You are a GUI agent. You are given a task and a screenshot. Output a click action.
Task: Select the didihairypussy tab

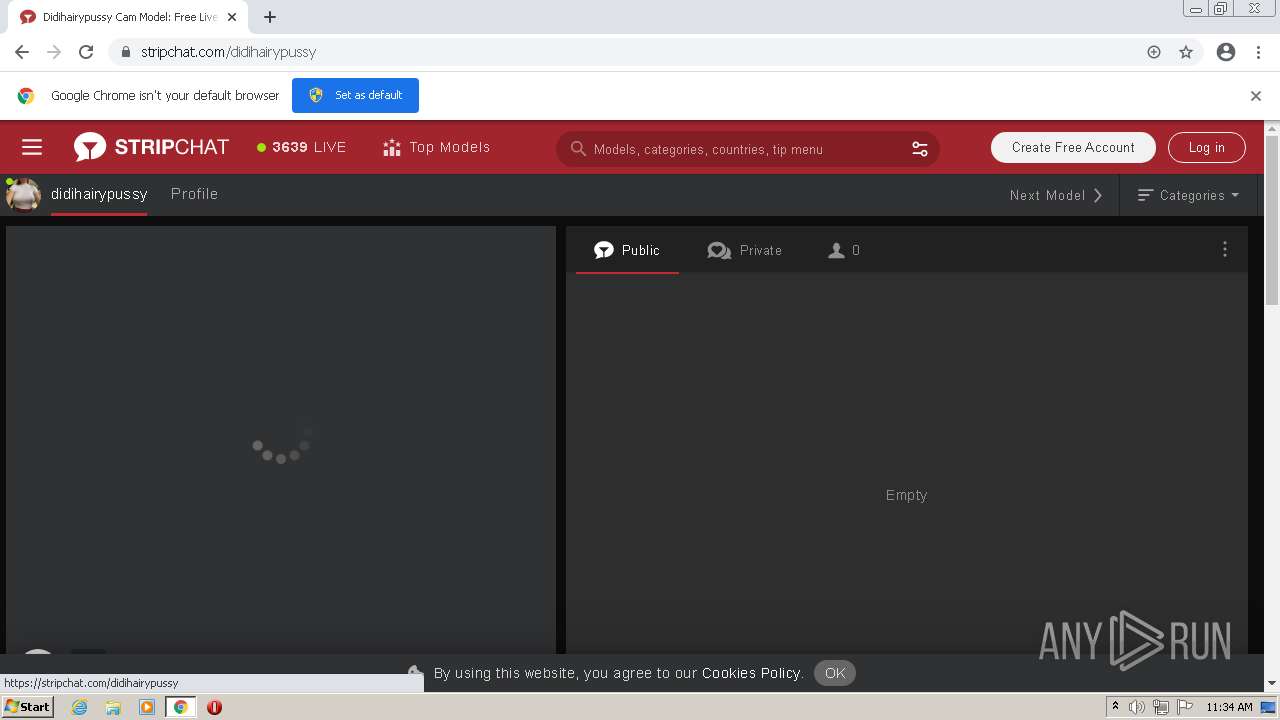[99, 194]
